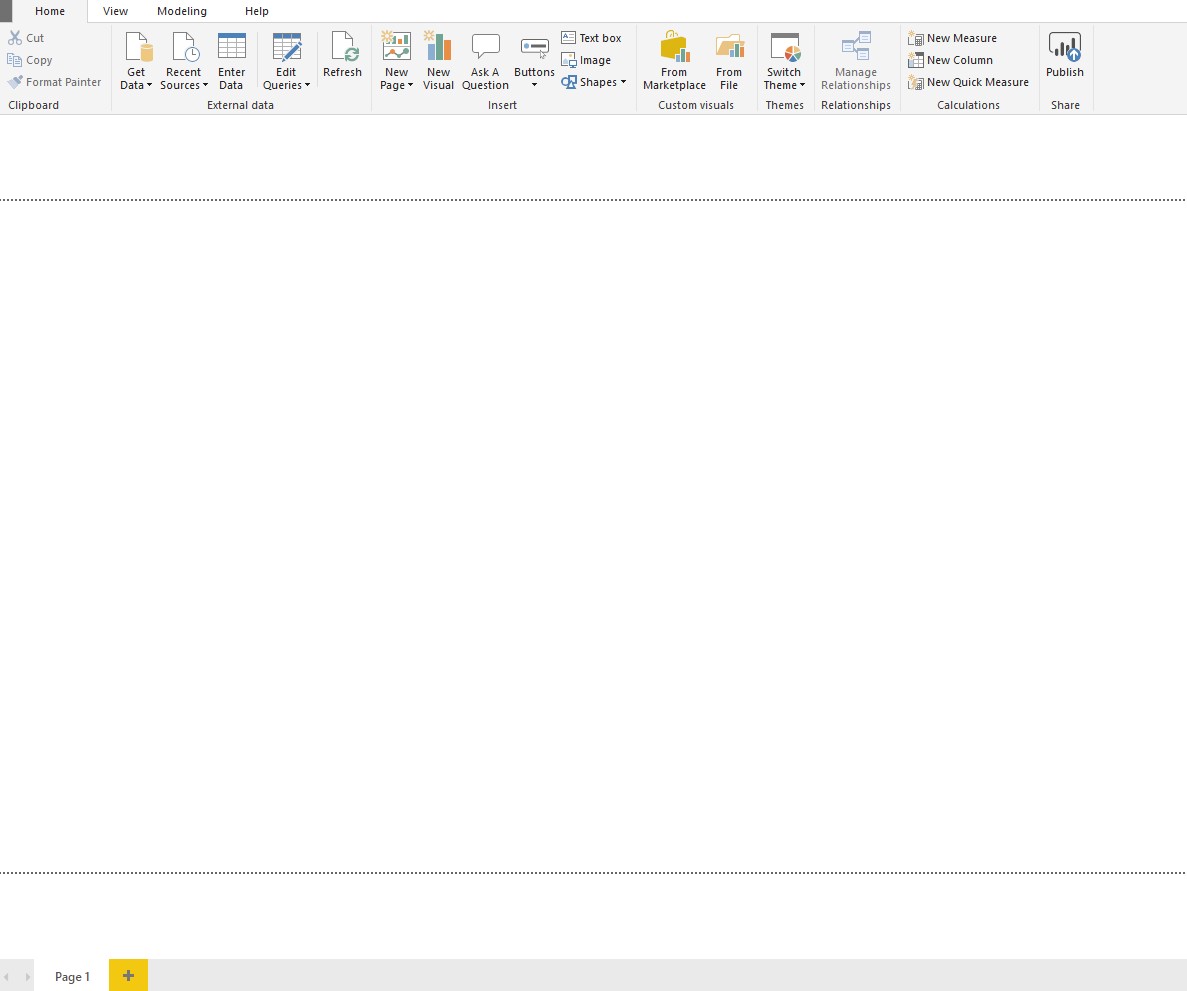Switch to the View tab
The height and width of the screenshot is (991, 1187).
click(x=115, y=11)
